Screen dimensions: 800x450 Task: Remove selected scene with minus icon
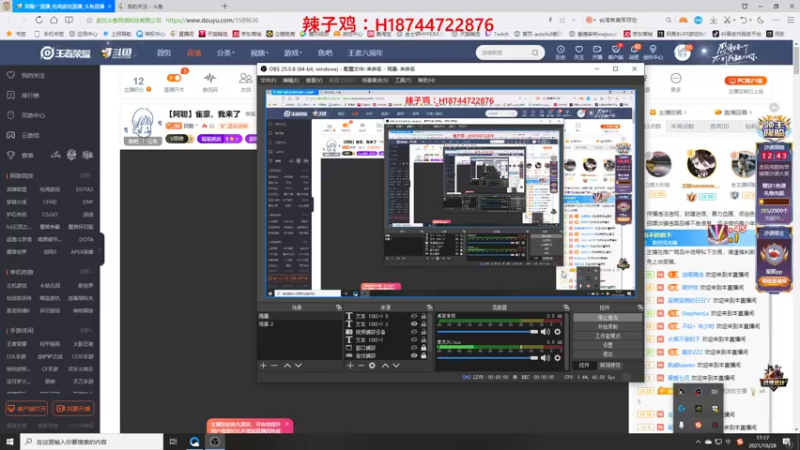pyautogui.click(x=274, y=365)
